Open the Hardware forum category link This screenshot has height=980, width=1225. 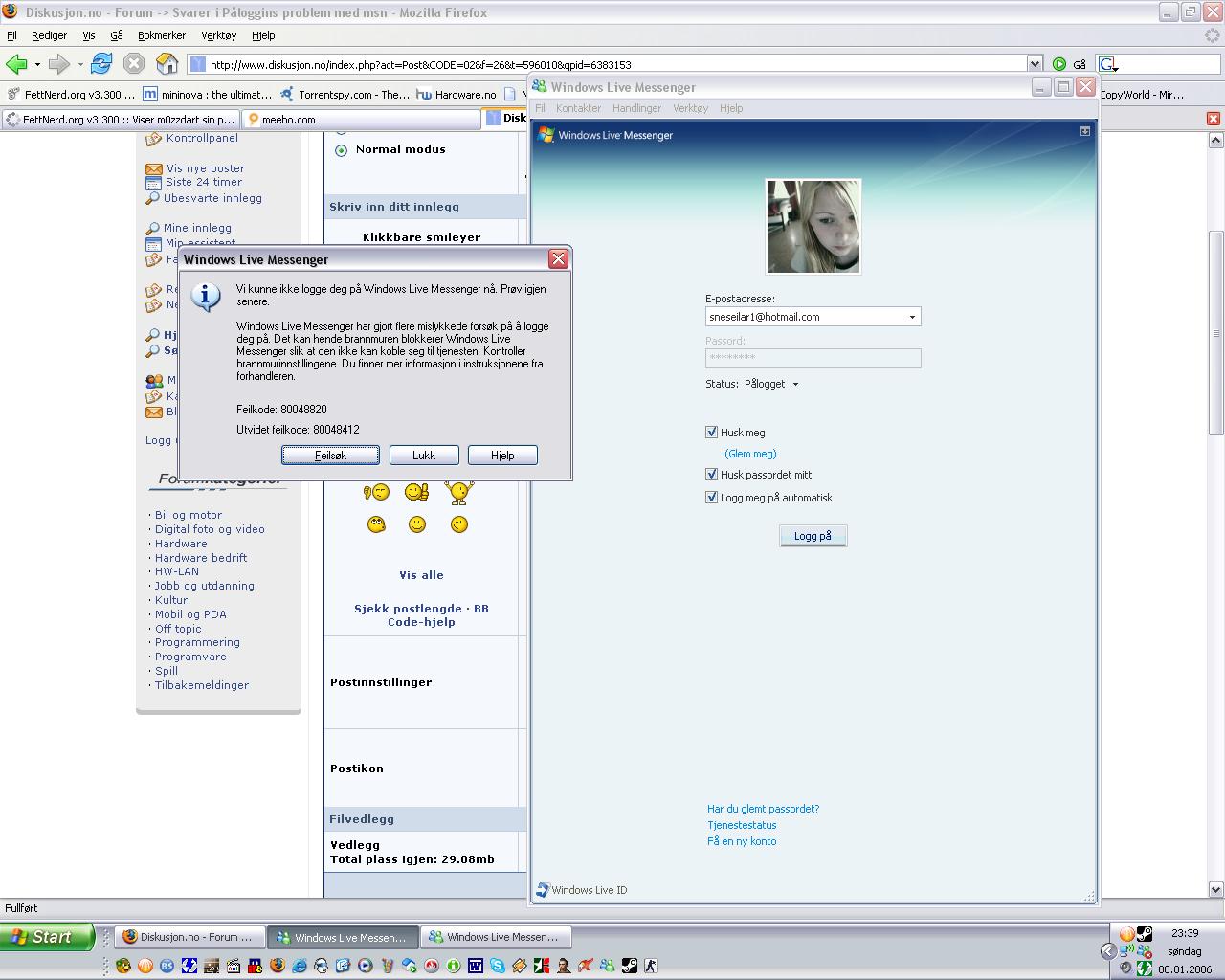[x=181, y=544]
